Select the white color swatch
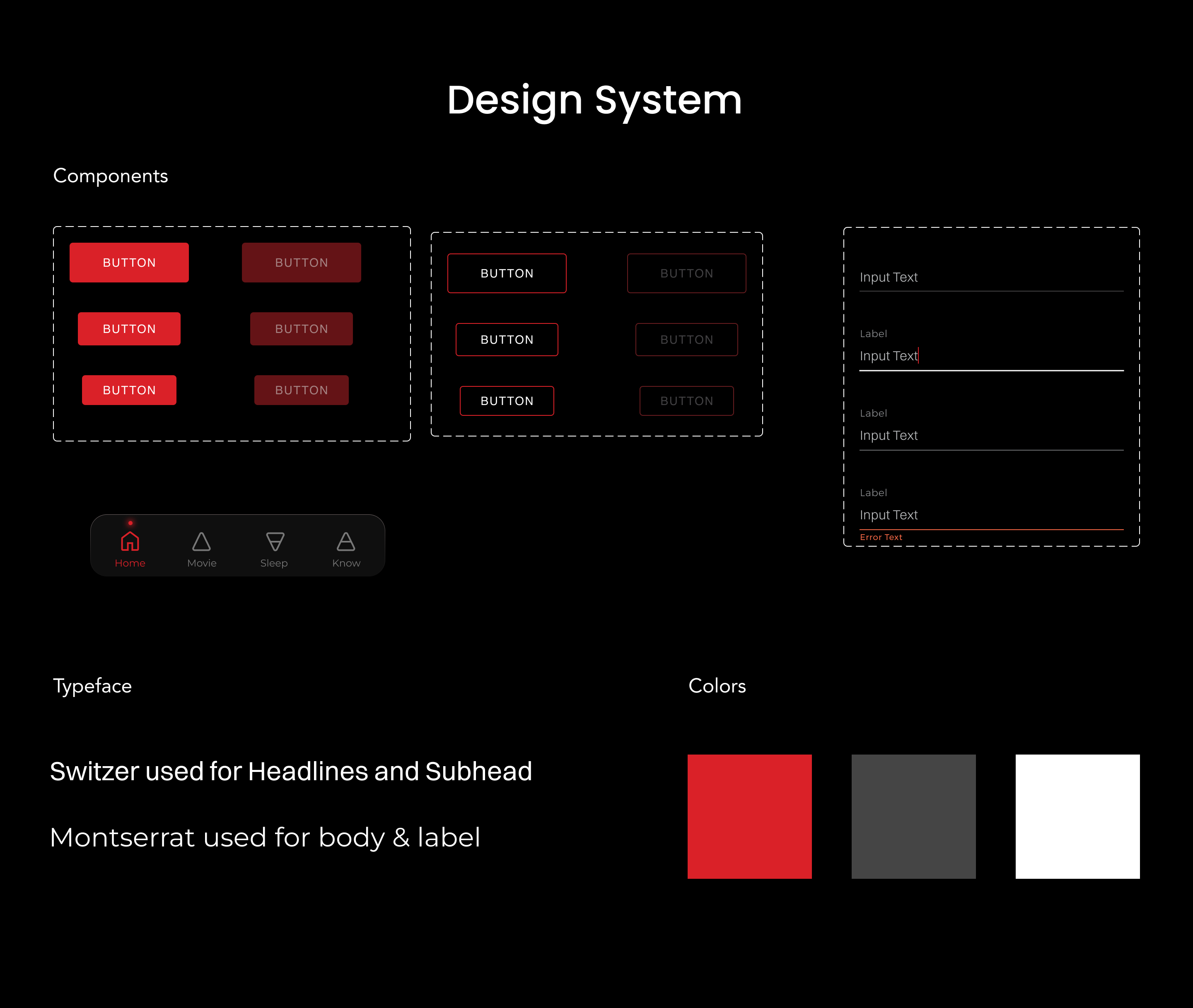 (x=1077, y=817)
